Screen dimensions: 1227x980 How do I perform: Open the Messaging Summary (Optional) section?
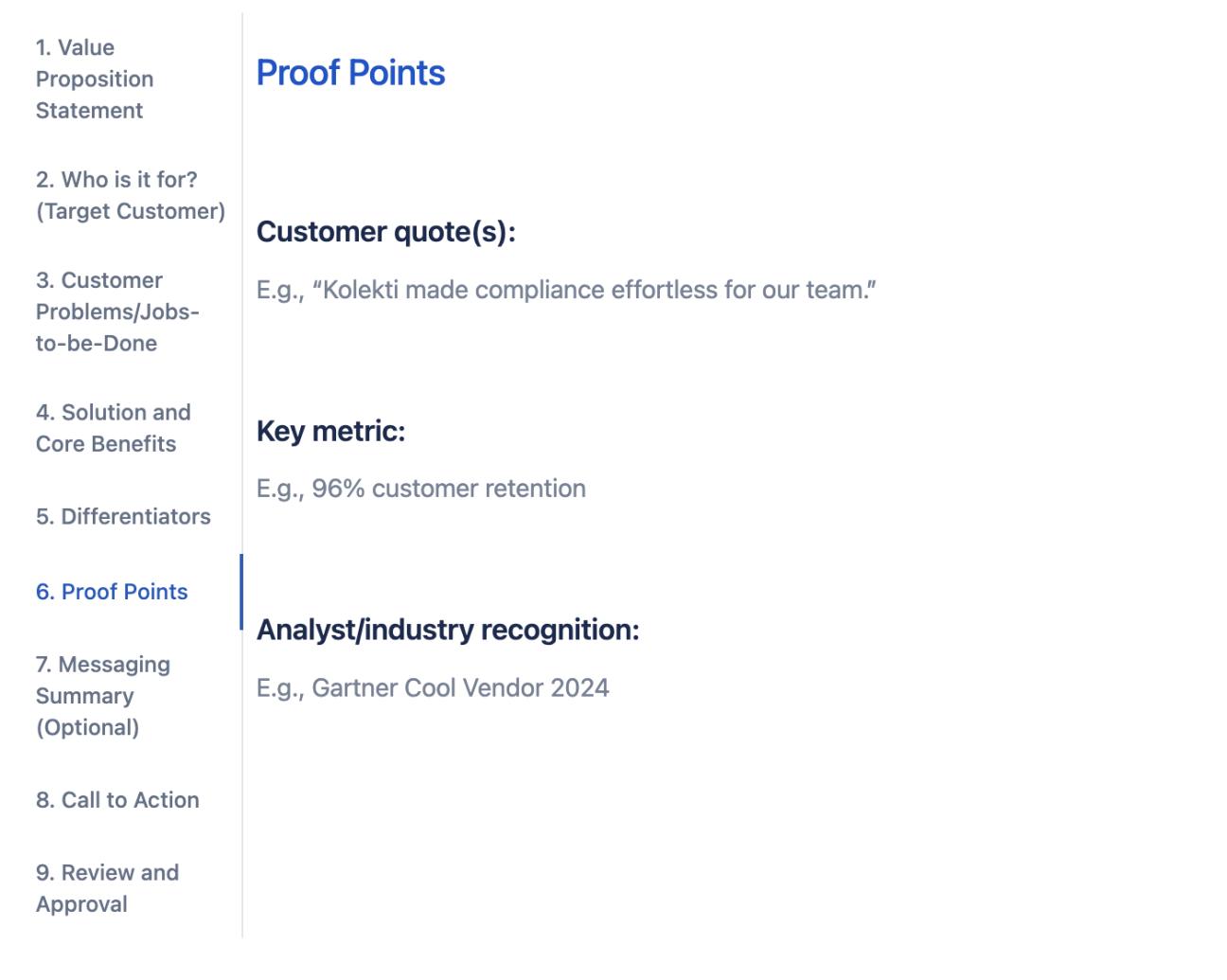point(102,696)
